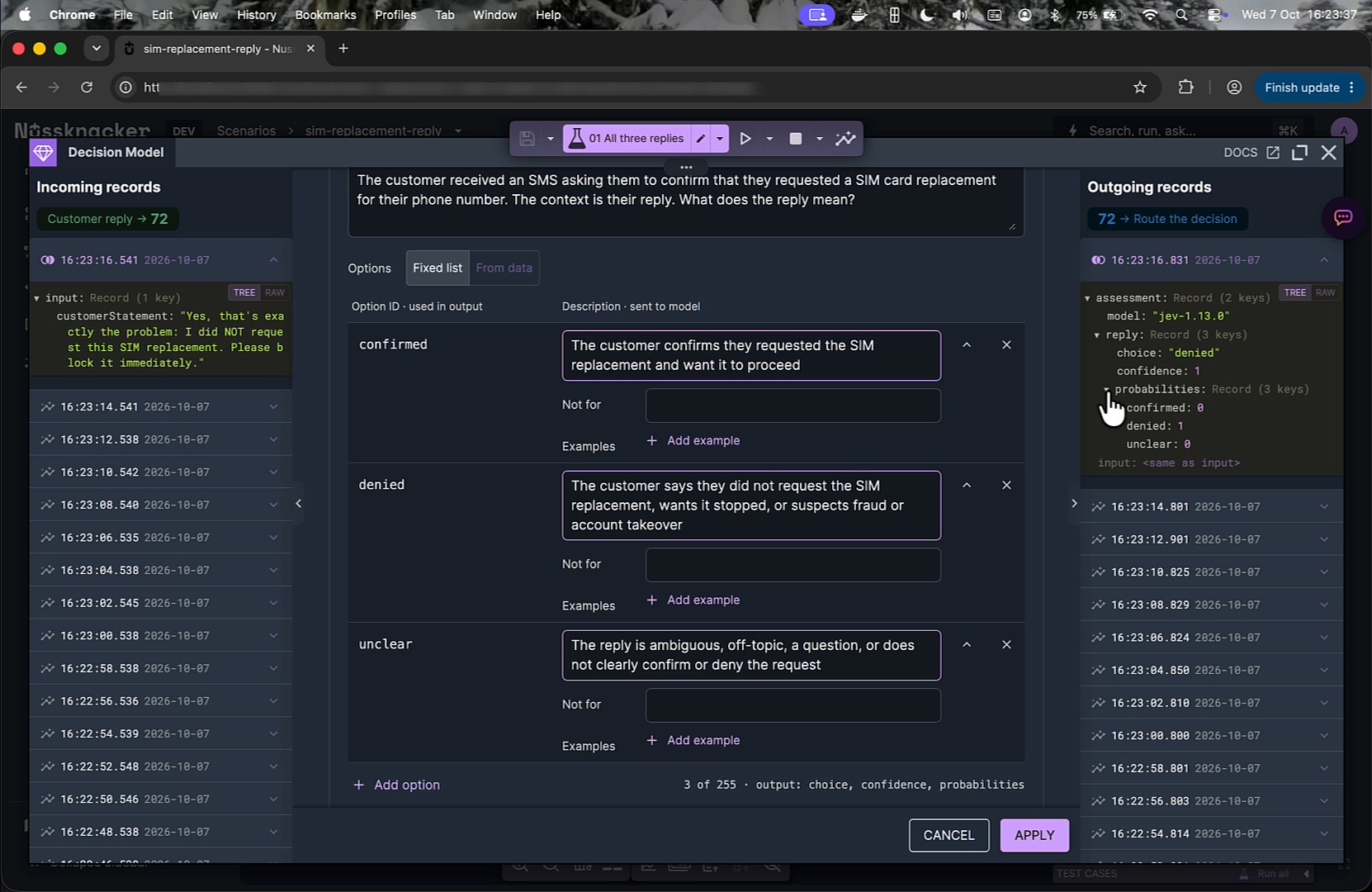Switch outgoing record view to RAW
The image size is (1372, 892).
[x=1326, y=292]
